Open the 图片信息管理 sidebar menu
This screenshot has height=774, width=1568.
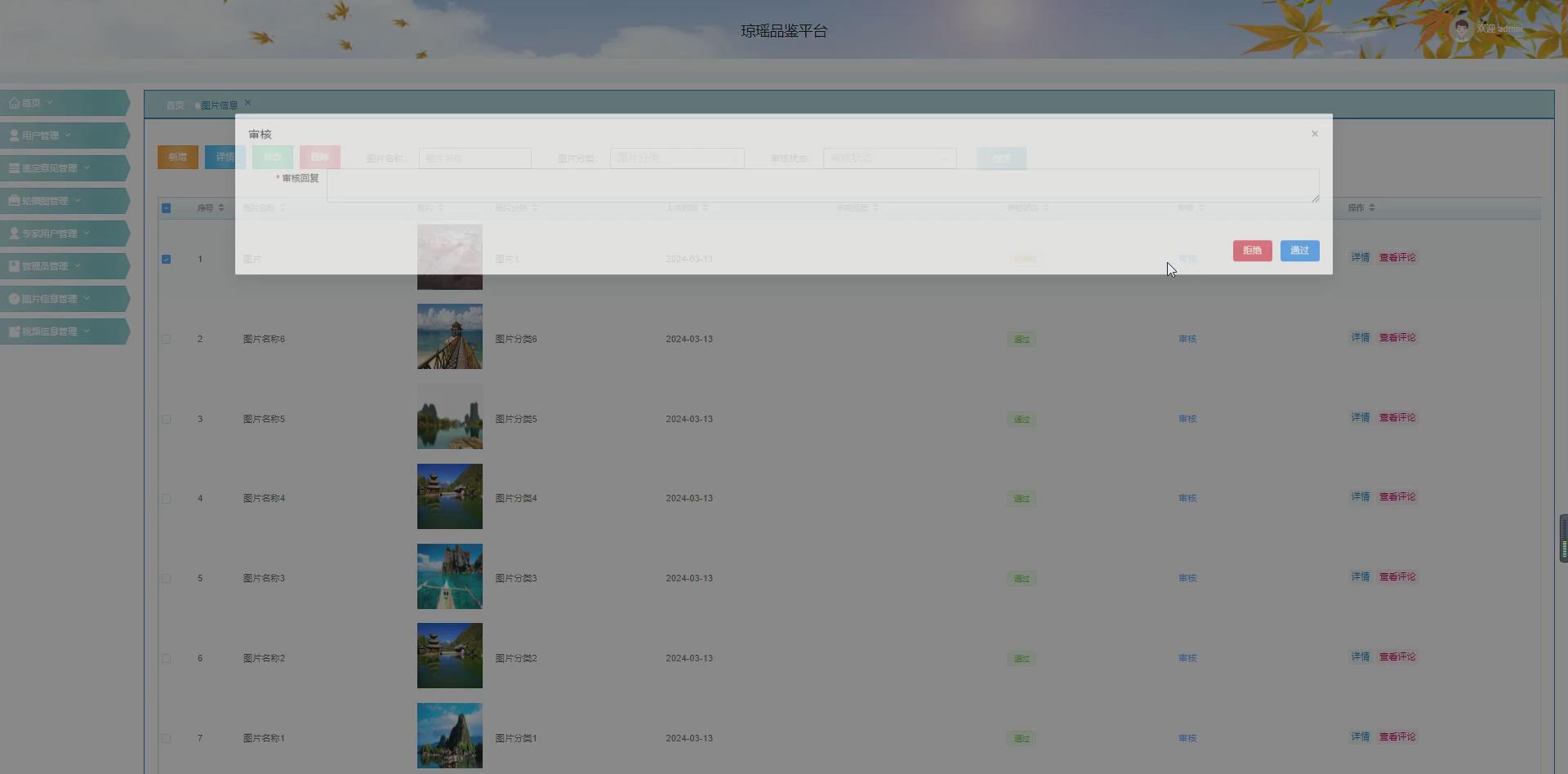(x=65, y=299)
